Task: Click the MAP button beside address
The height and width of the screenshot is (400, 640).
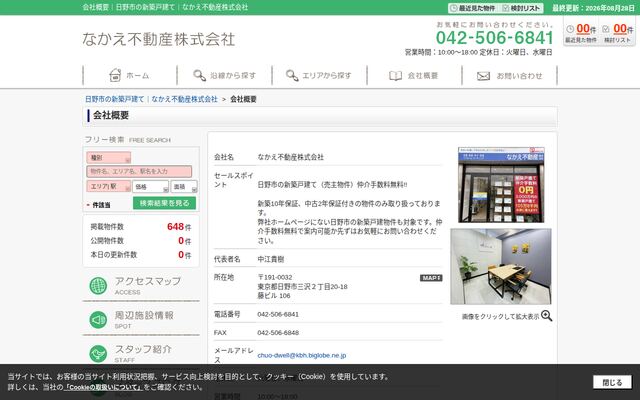Action: [x=431, y=278]
